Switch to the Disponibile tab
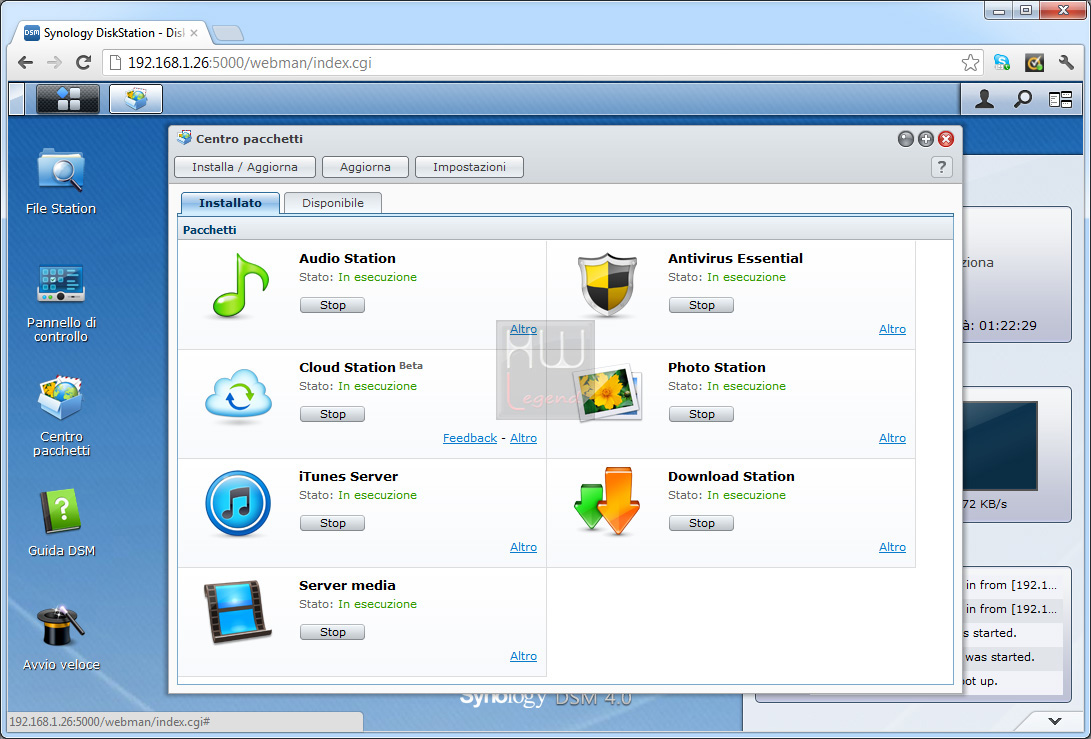The image size is (1091, 739). (x=333, y=203)
